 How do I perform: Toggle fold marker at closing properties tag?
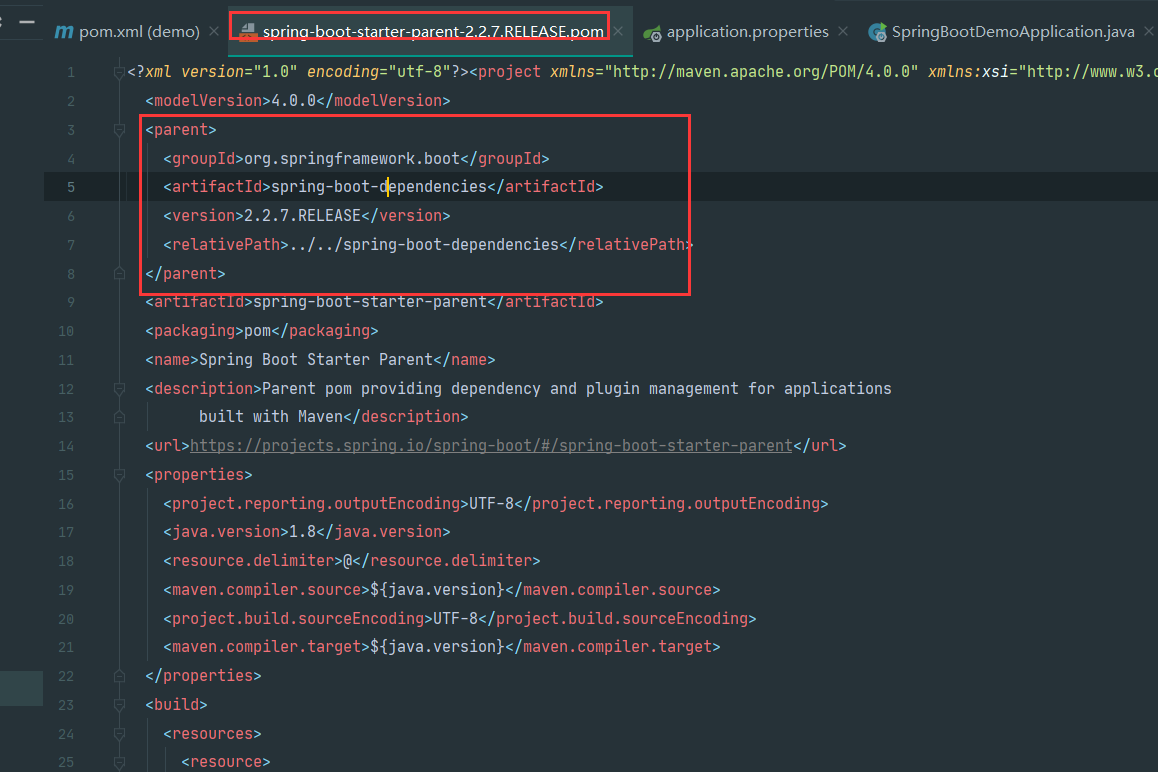pyautogui.click(x=119, y=676)
